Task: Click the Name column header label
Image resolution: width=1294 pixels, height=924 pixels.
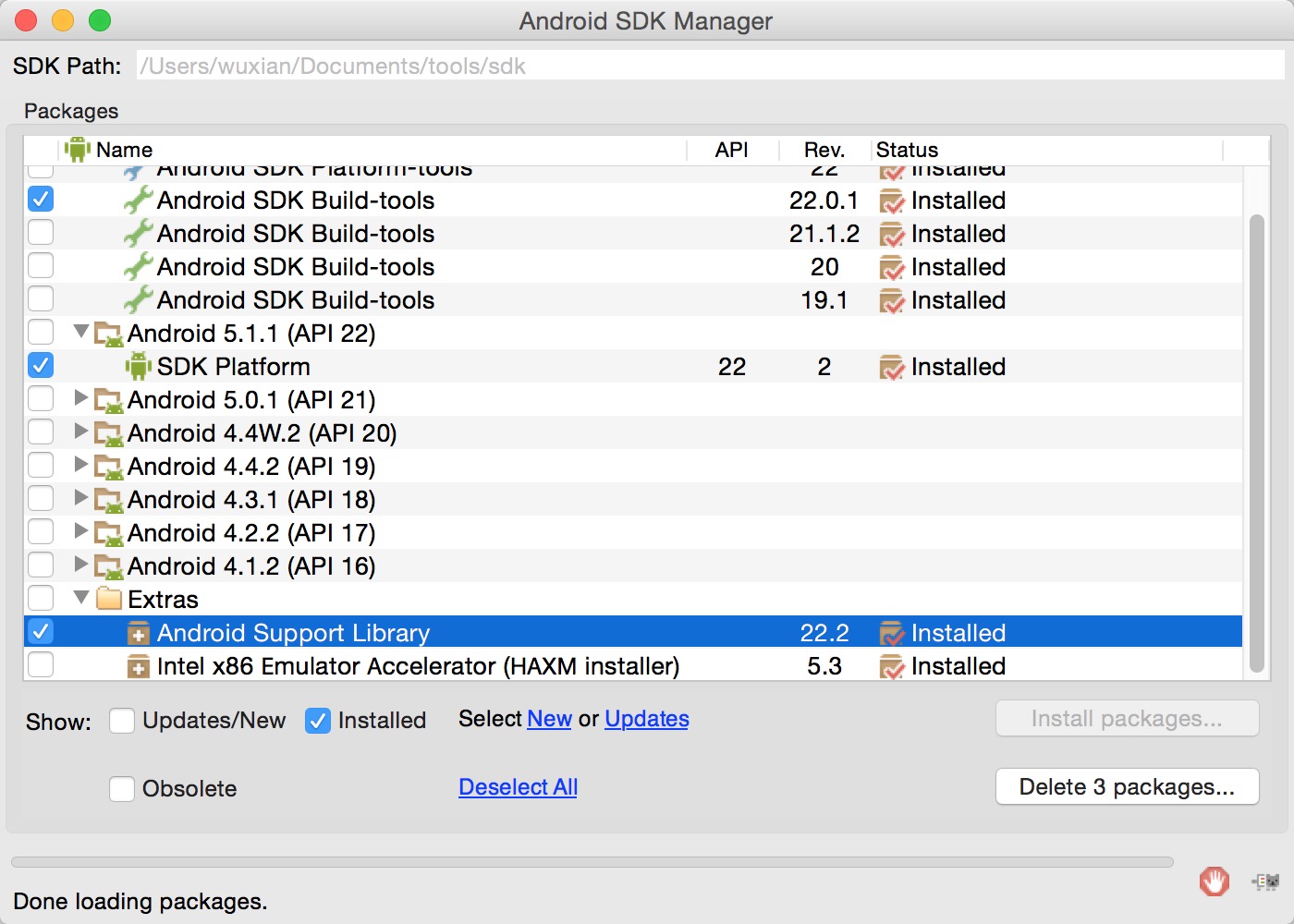Action: (x=124, y=150)
